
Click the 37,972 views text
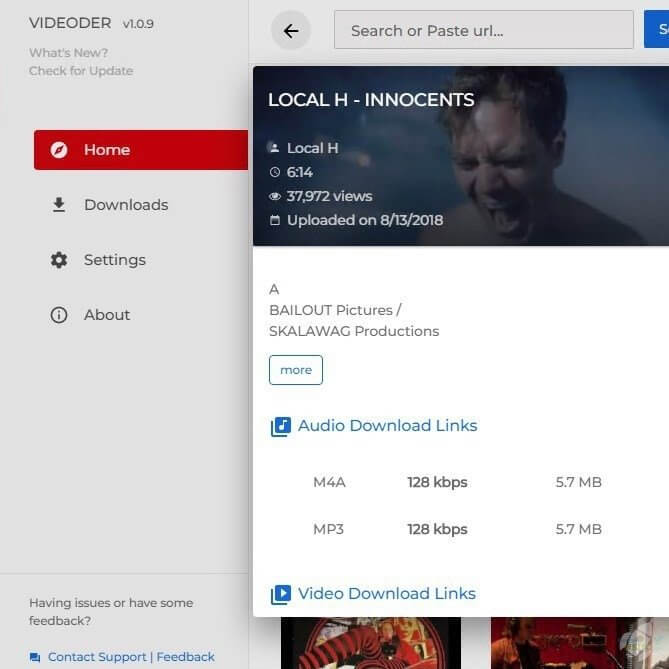[329, 196]
